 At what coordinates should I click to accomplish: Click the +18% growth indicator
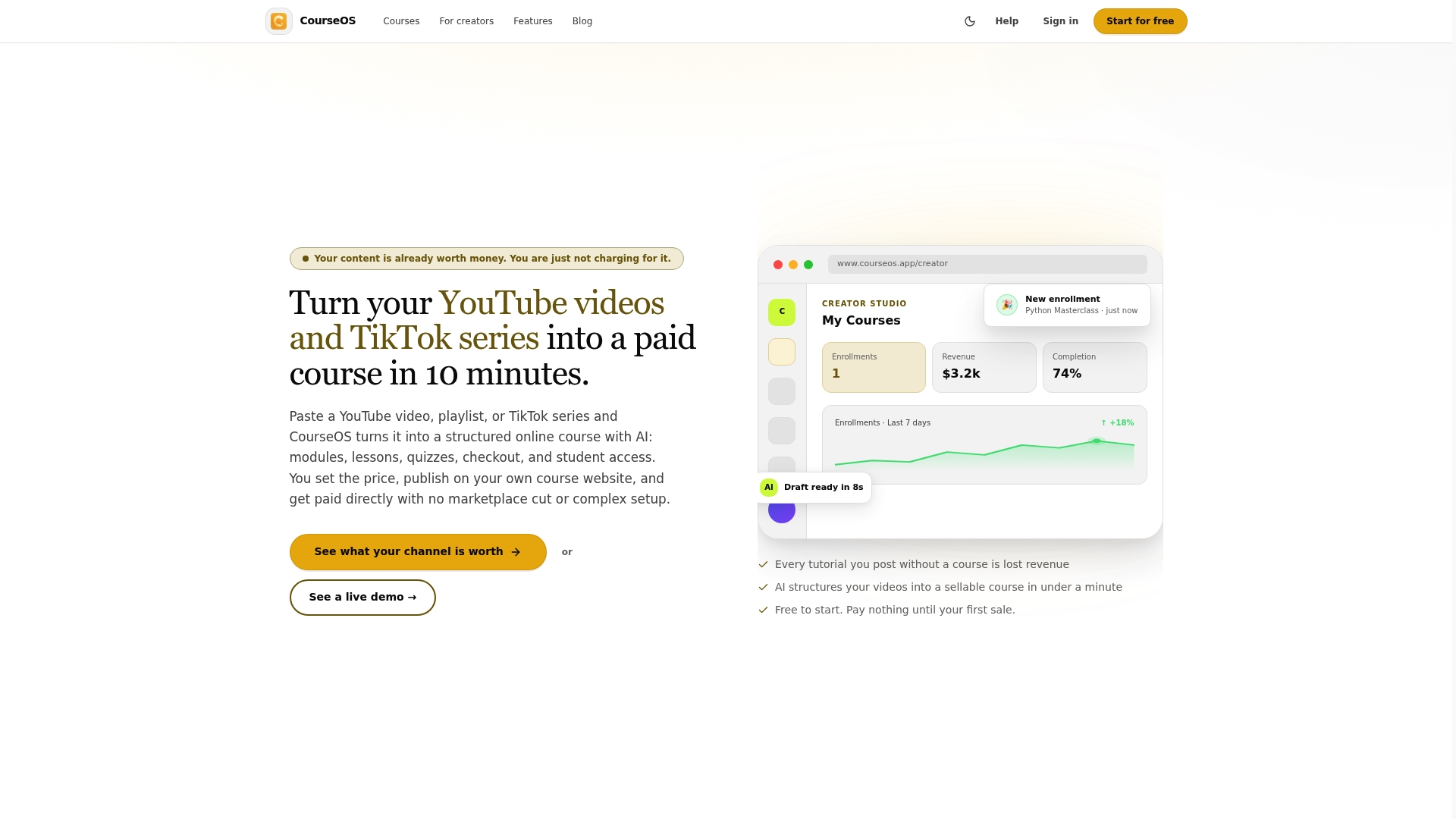click(x=1118, y=423)
